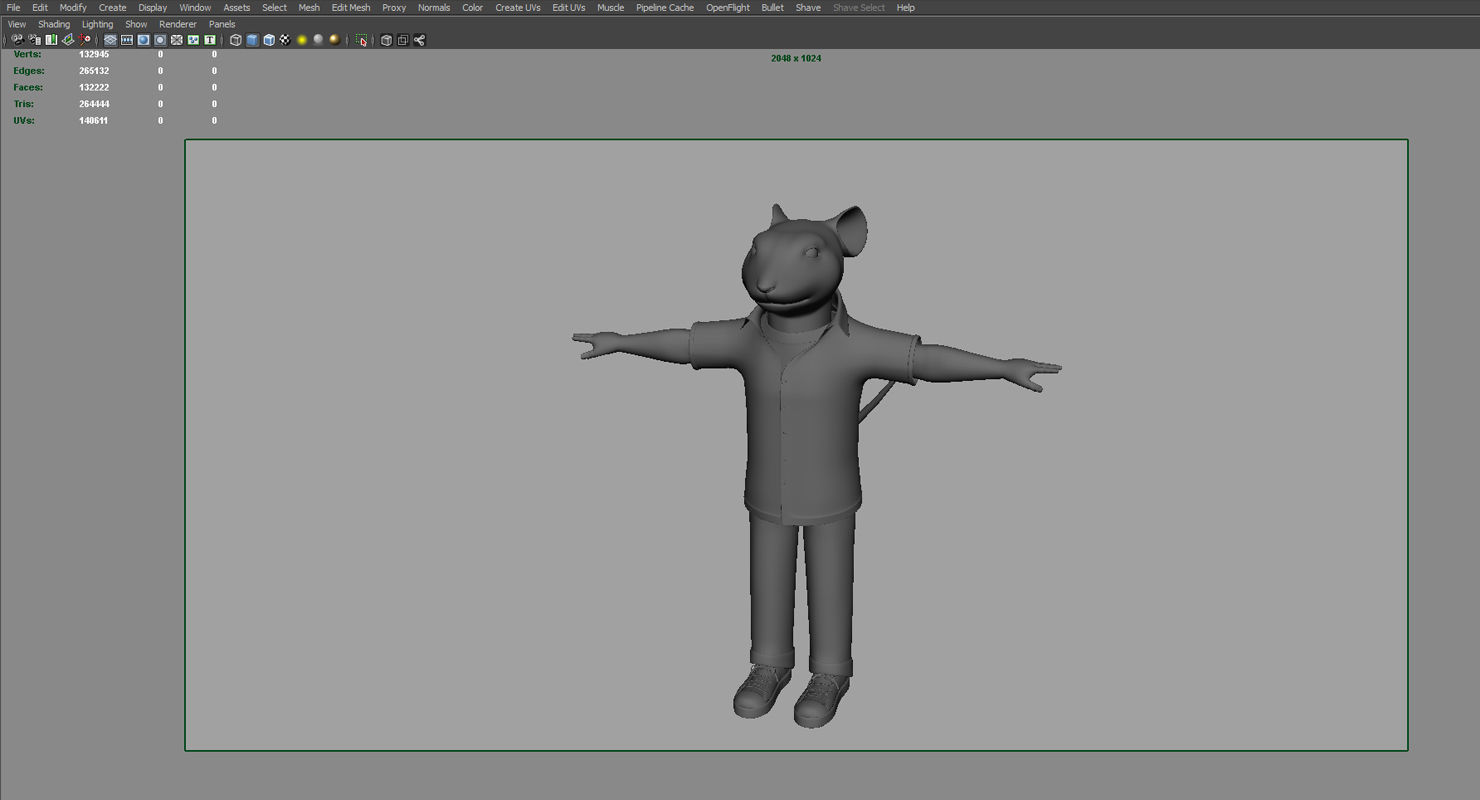1480x800 pixels.
Task: Open the Normals menu
Action: 434,7
